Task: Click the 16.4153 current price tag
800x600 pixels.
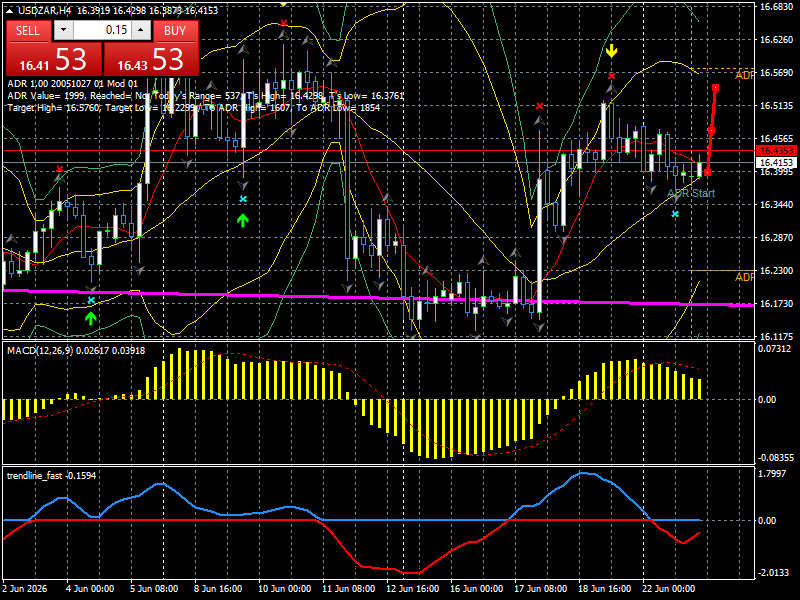Action: pyautogui.click(x=777, y=163)
